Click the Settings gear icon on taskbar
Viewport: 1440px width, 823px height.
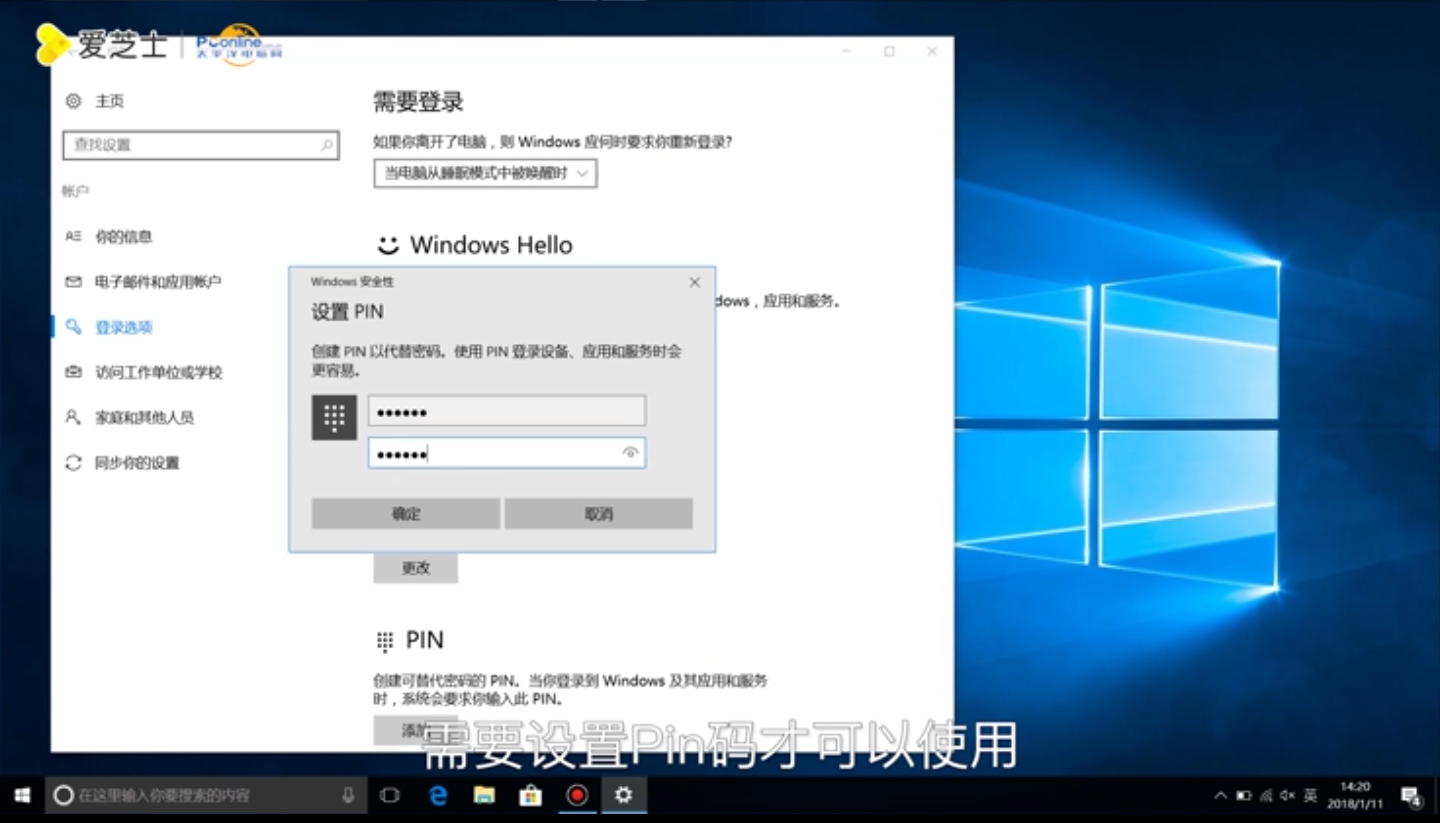click(x=623, y=796)
